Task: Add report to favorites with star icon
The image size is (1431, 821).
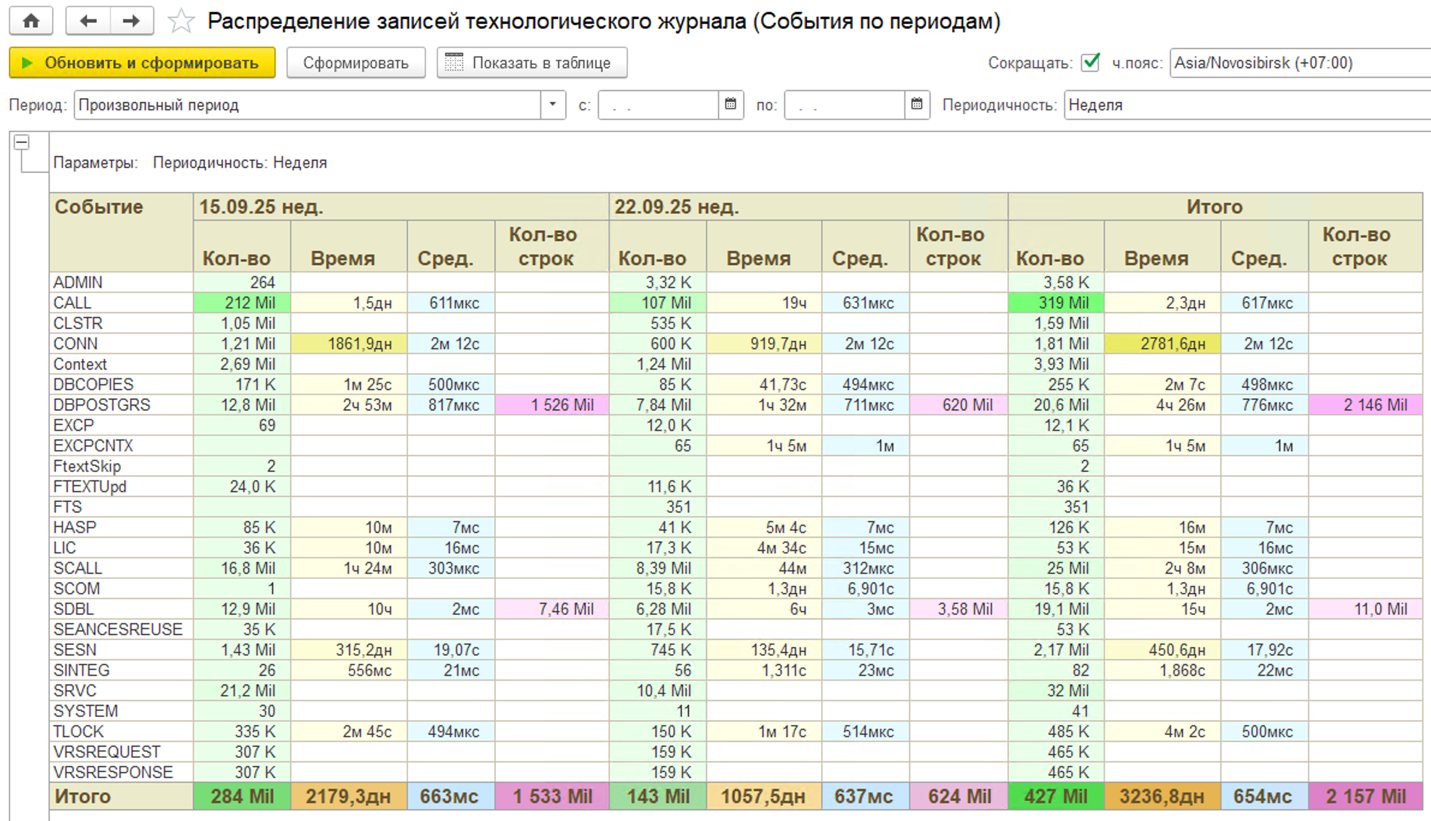Action: tap(180, 21)
